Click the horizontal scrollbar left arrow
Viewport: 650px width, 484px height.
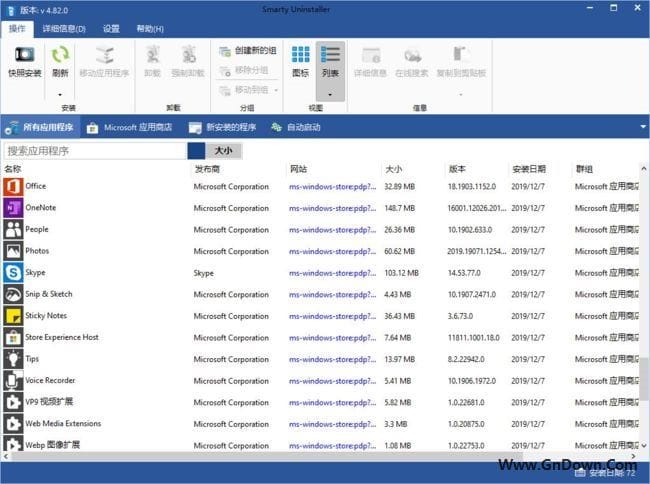6,456
